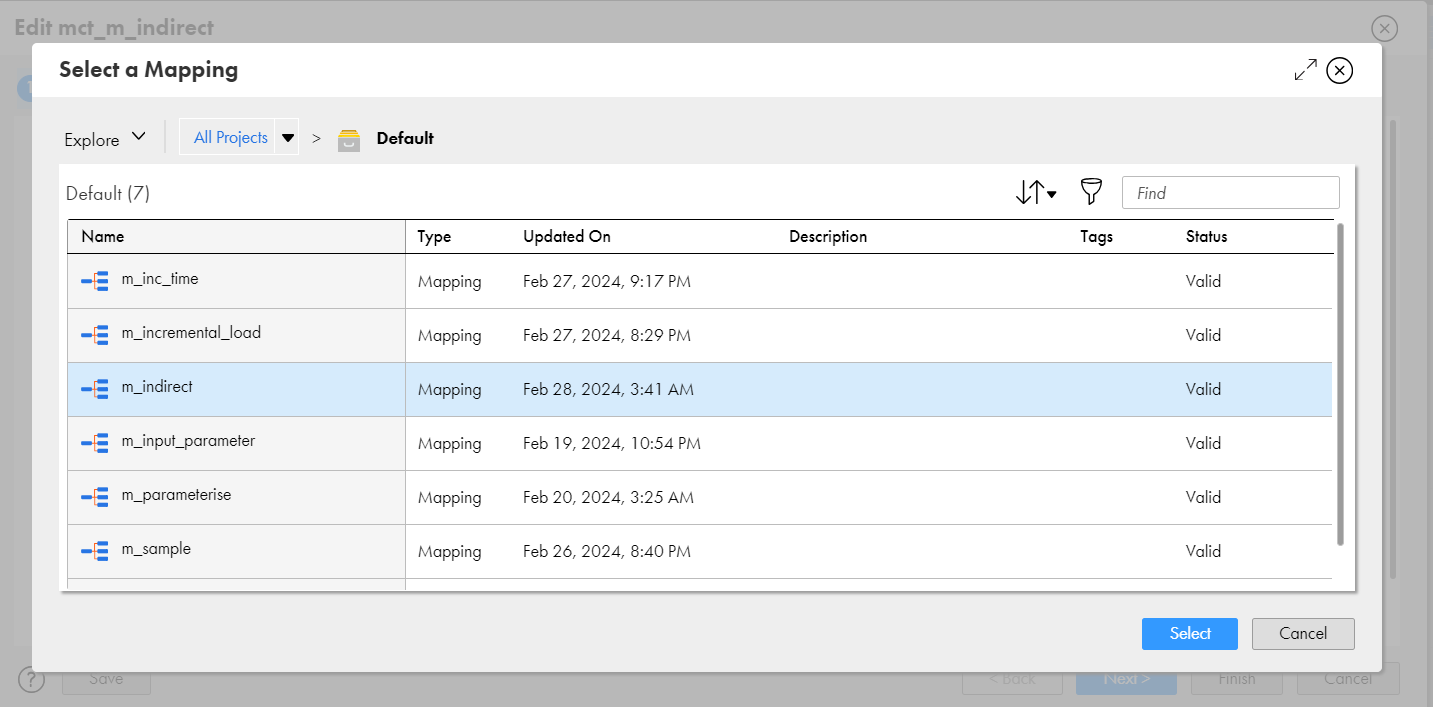The height and width of the screenshot is (707, 1433).
Task: Open the sort order menu
Action: [1036, 193]
